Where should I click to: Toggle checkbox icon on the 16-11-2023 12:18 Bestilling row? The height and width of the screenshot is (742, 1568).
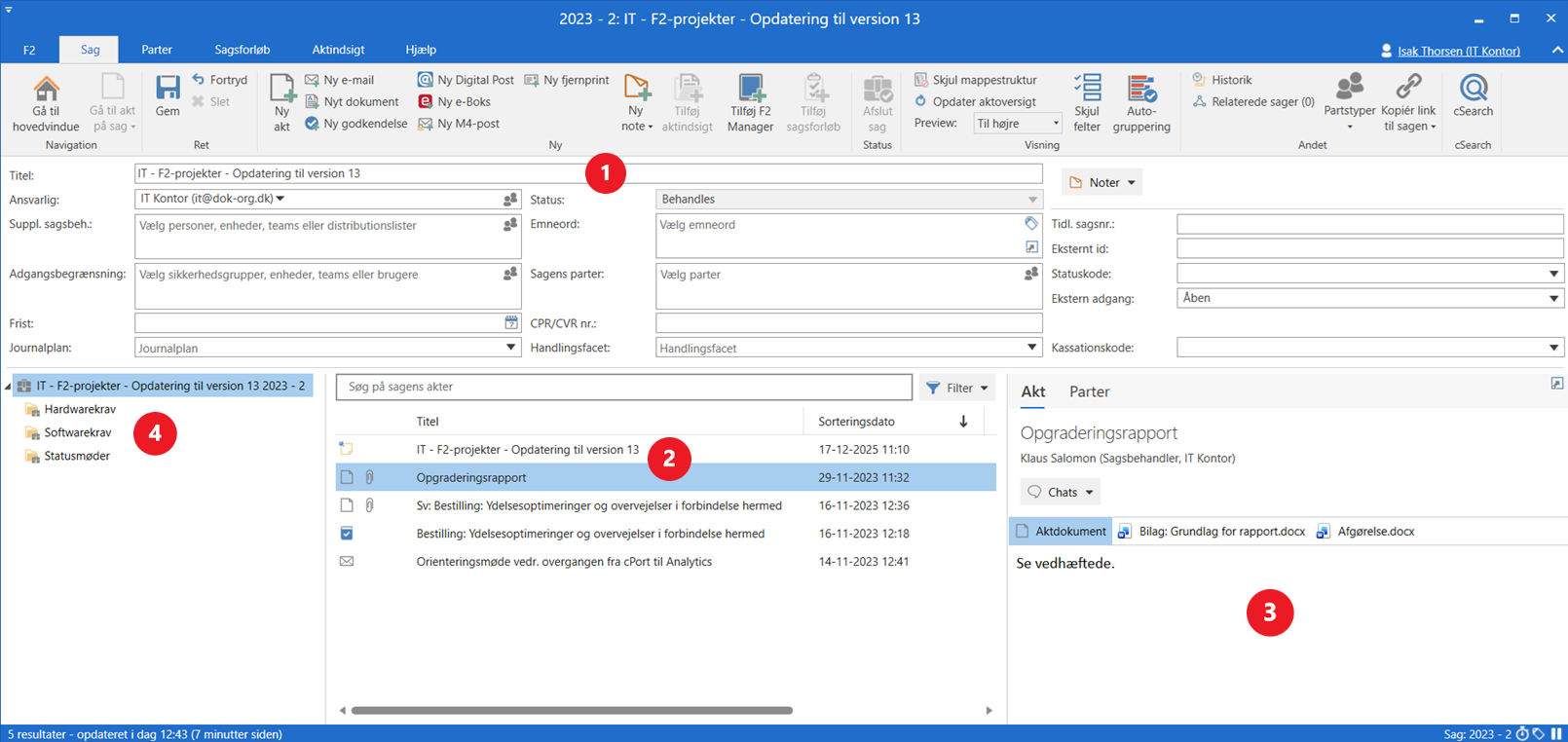pos(347,534)
